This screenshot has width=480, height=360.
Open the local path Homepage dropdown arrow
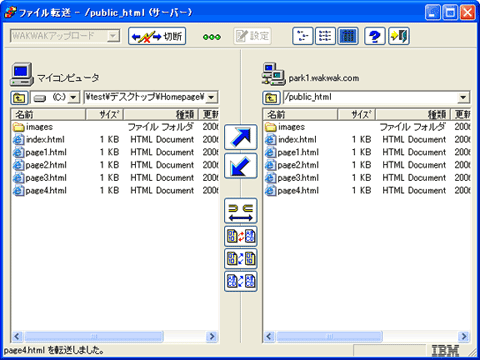coord(211,97)
